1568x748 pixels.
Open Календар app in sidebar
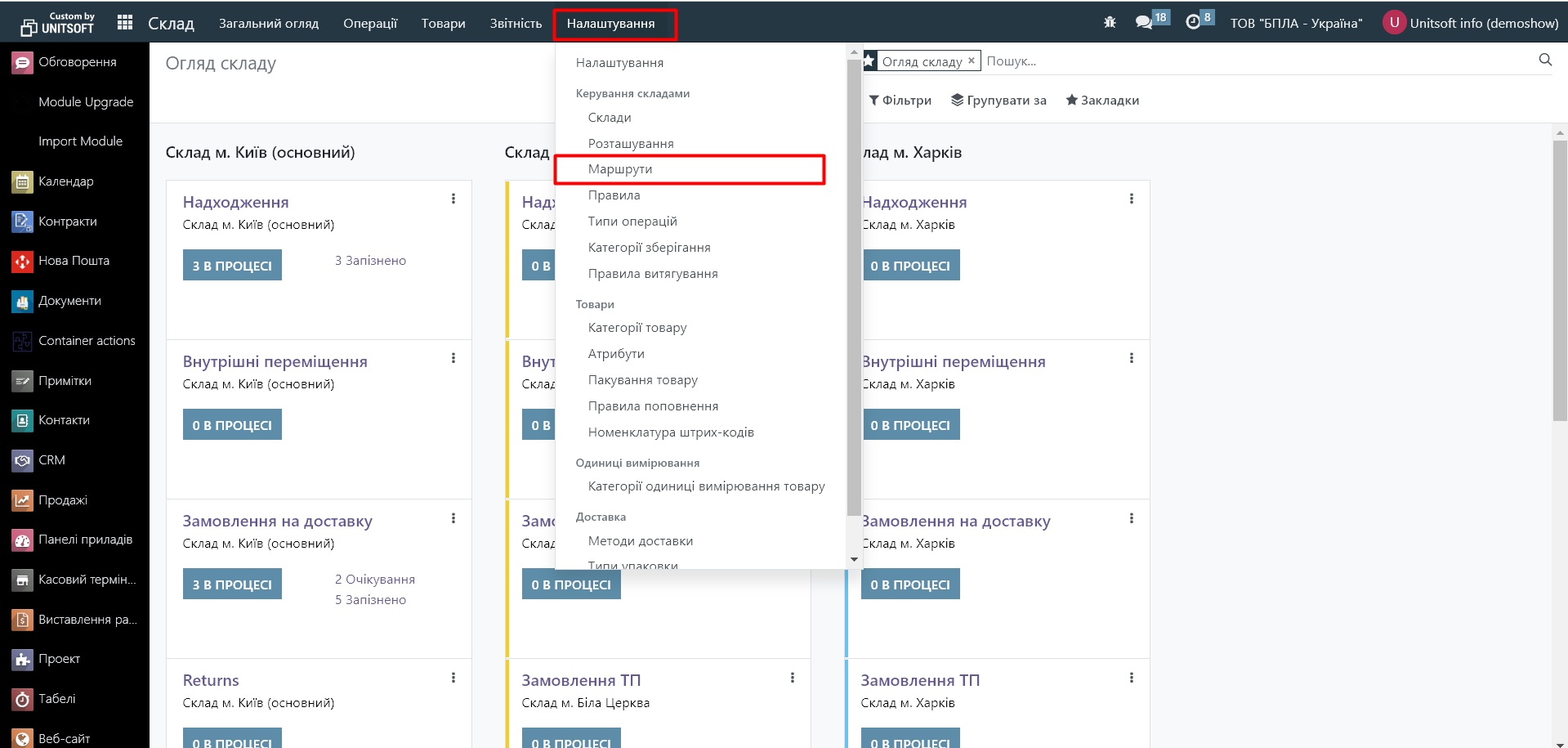pos(65,181)
